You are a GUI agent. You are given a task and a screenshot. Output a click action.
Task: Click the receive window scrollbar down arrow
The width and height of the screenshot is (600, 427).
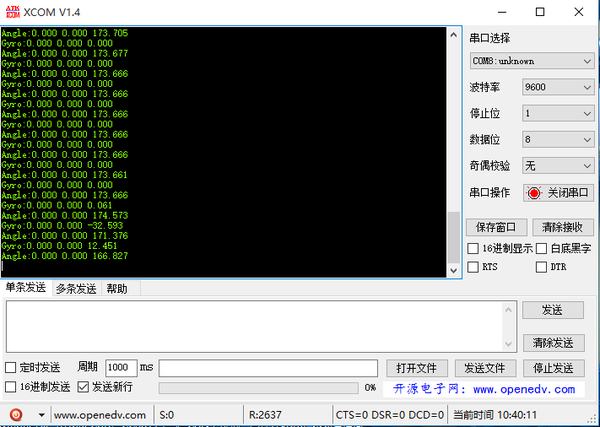click(x=453, y=270)
